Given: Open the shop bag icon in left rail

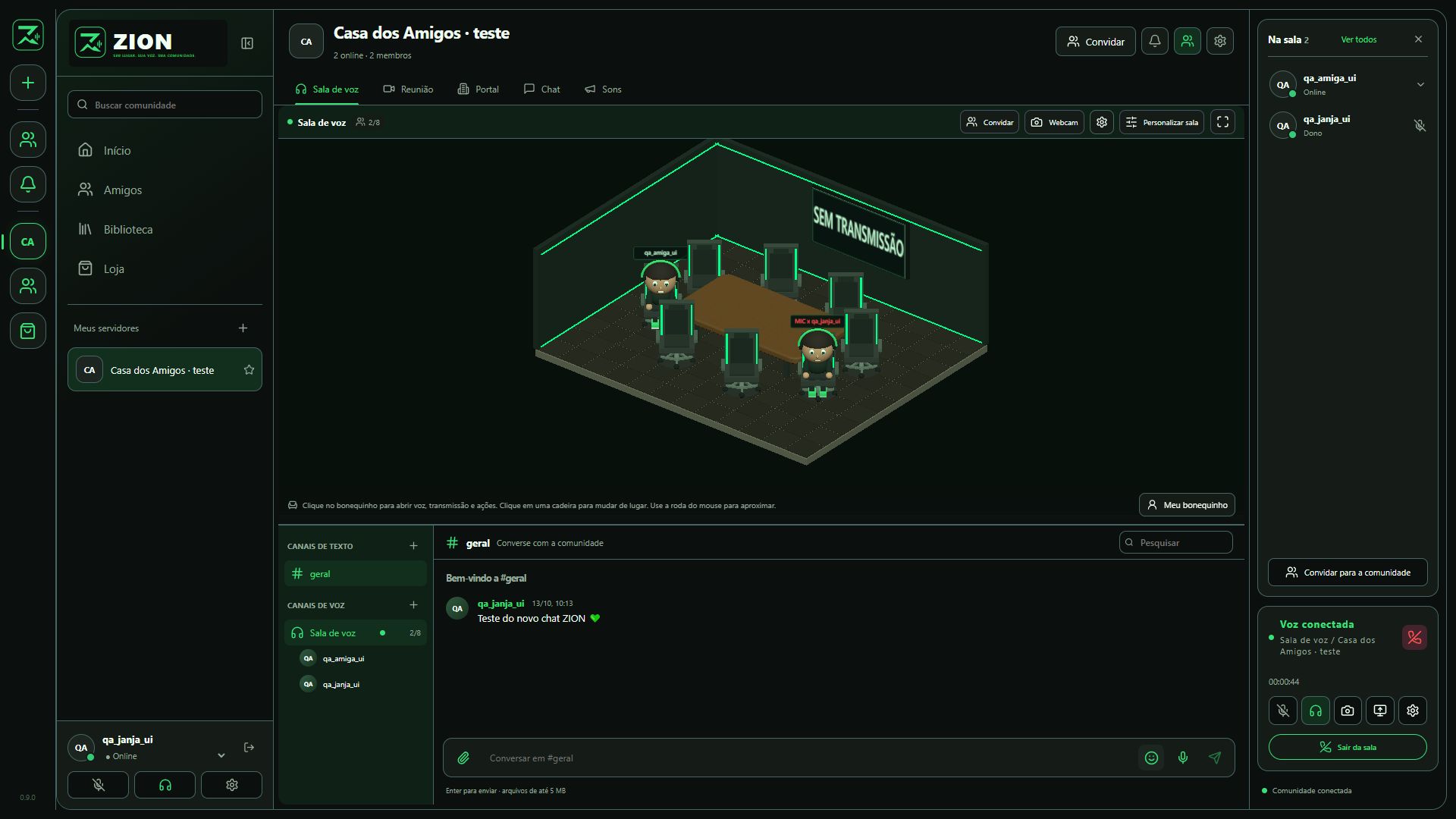Looking at the screenshot, I should pyautogui.click(x=28, y=331).
